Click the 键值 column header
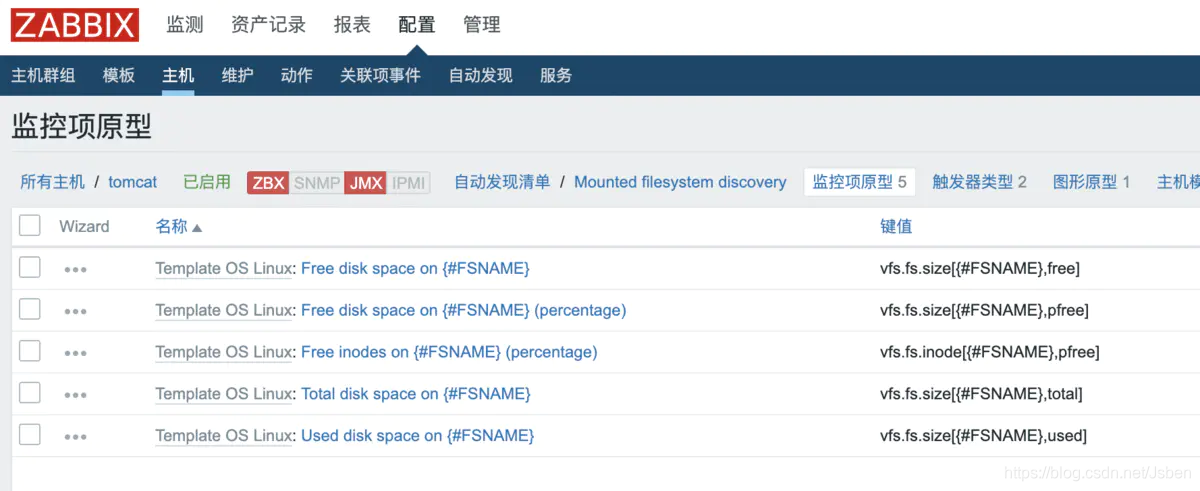The width and height of the screenshot is (1200, 491). (896, 226)
